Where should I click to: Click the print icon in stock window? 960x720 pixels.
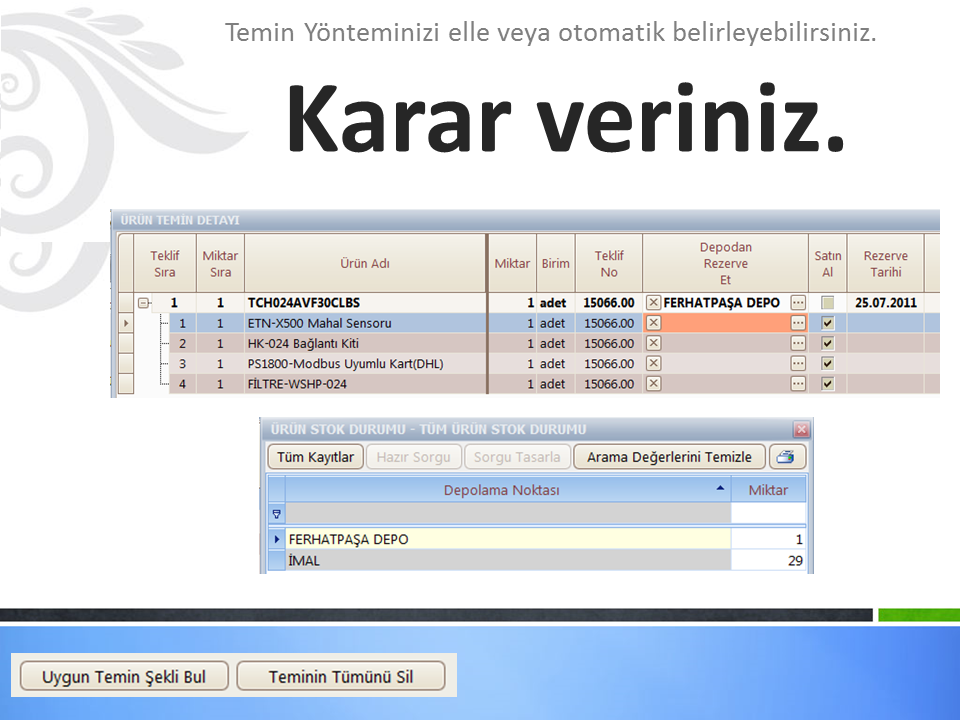click(x=787, y=457)
